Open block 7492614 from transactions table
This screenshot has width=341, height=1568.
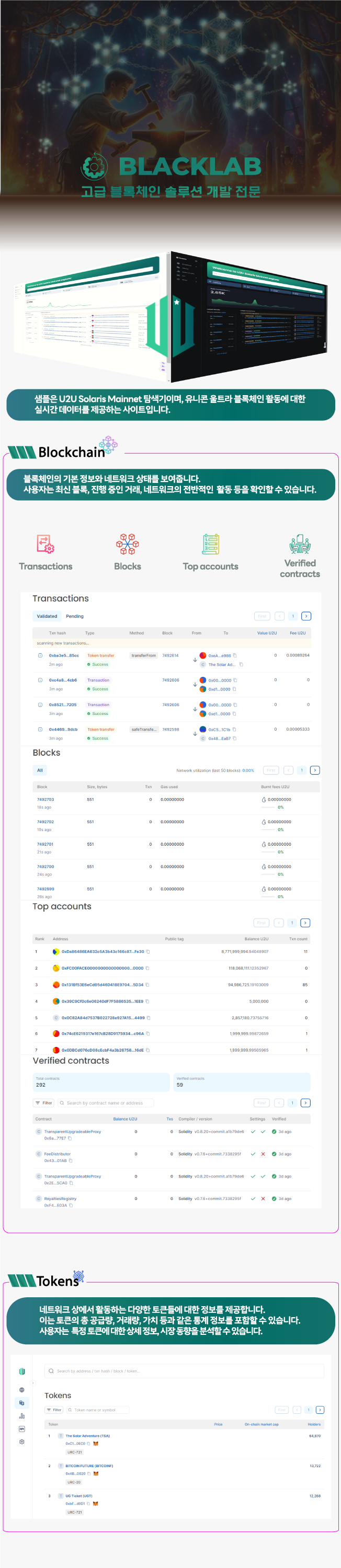click(x=170, y=655)
